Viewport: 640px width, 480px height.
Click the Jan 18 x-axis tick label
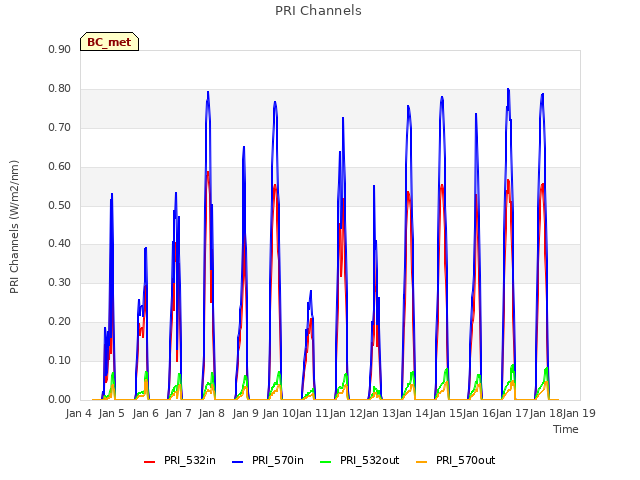546,413
